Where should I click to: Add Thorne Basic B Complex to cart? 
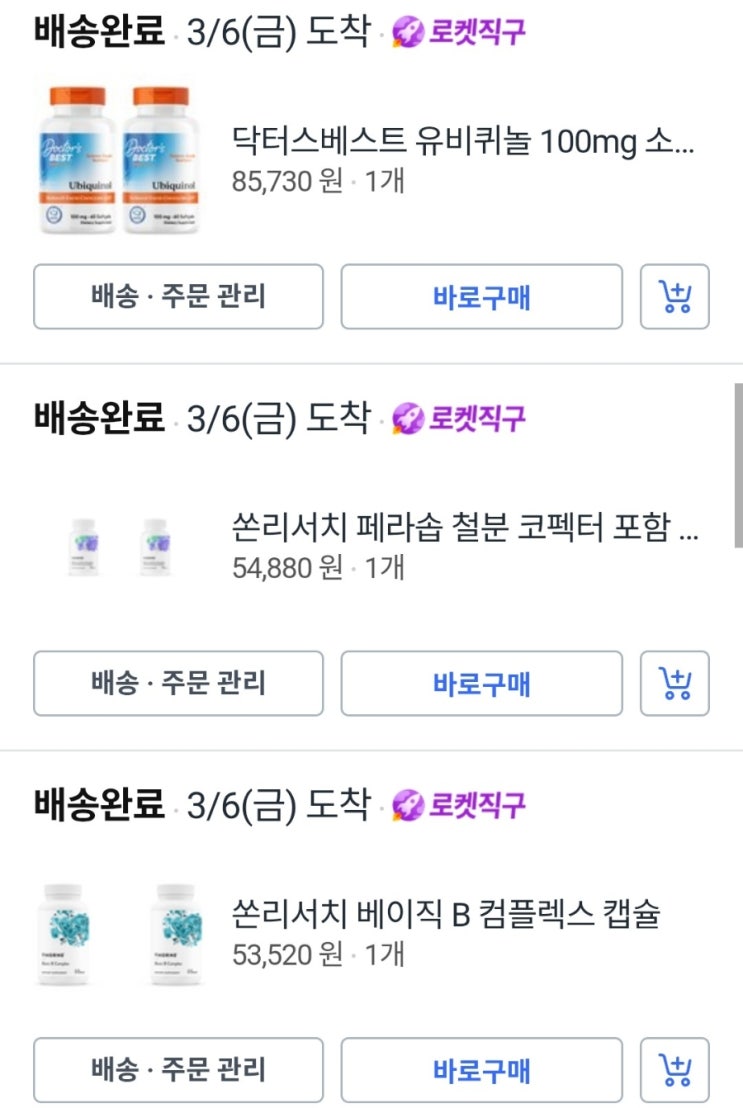675,1071
